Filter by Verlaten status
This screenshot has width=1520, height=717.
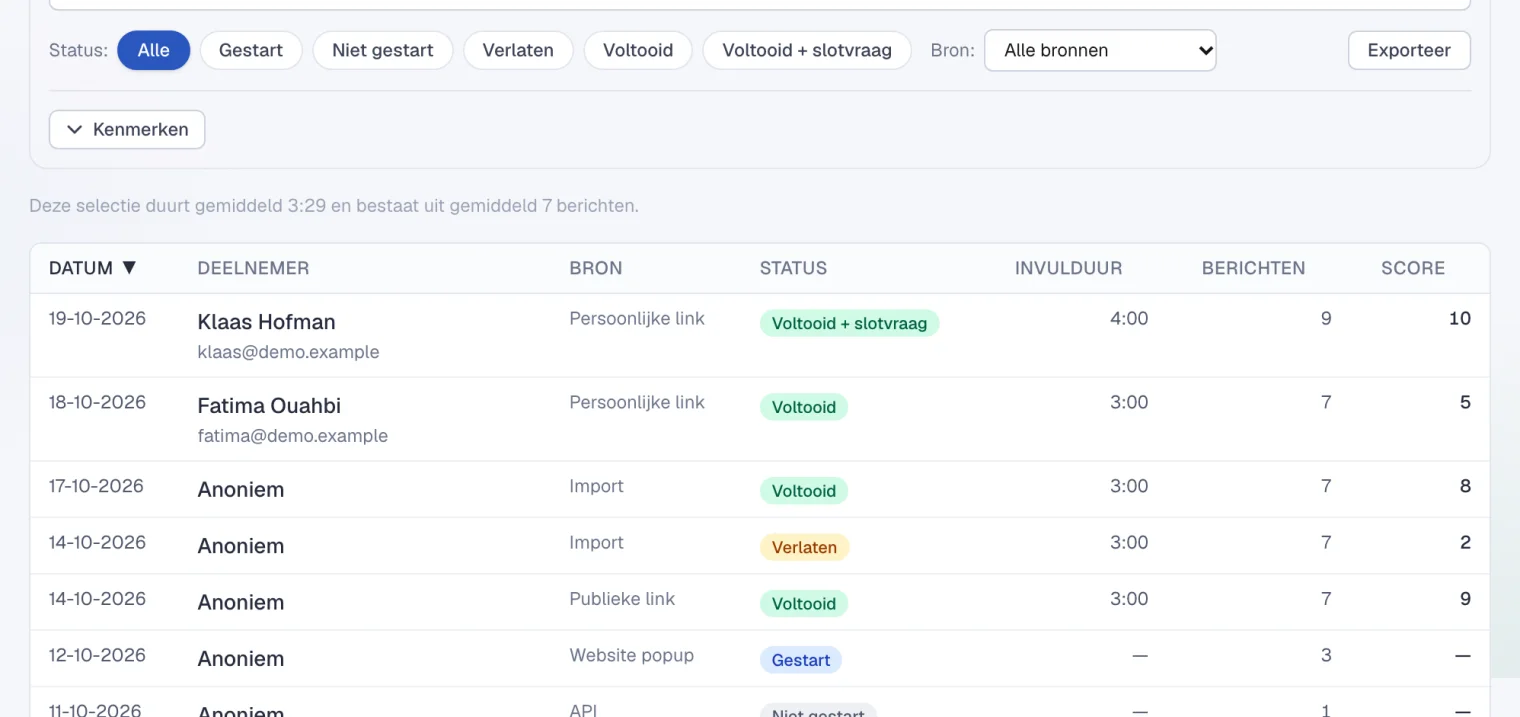tap(518, 50)
